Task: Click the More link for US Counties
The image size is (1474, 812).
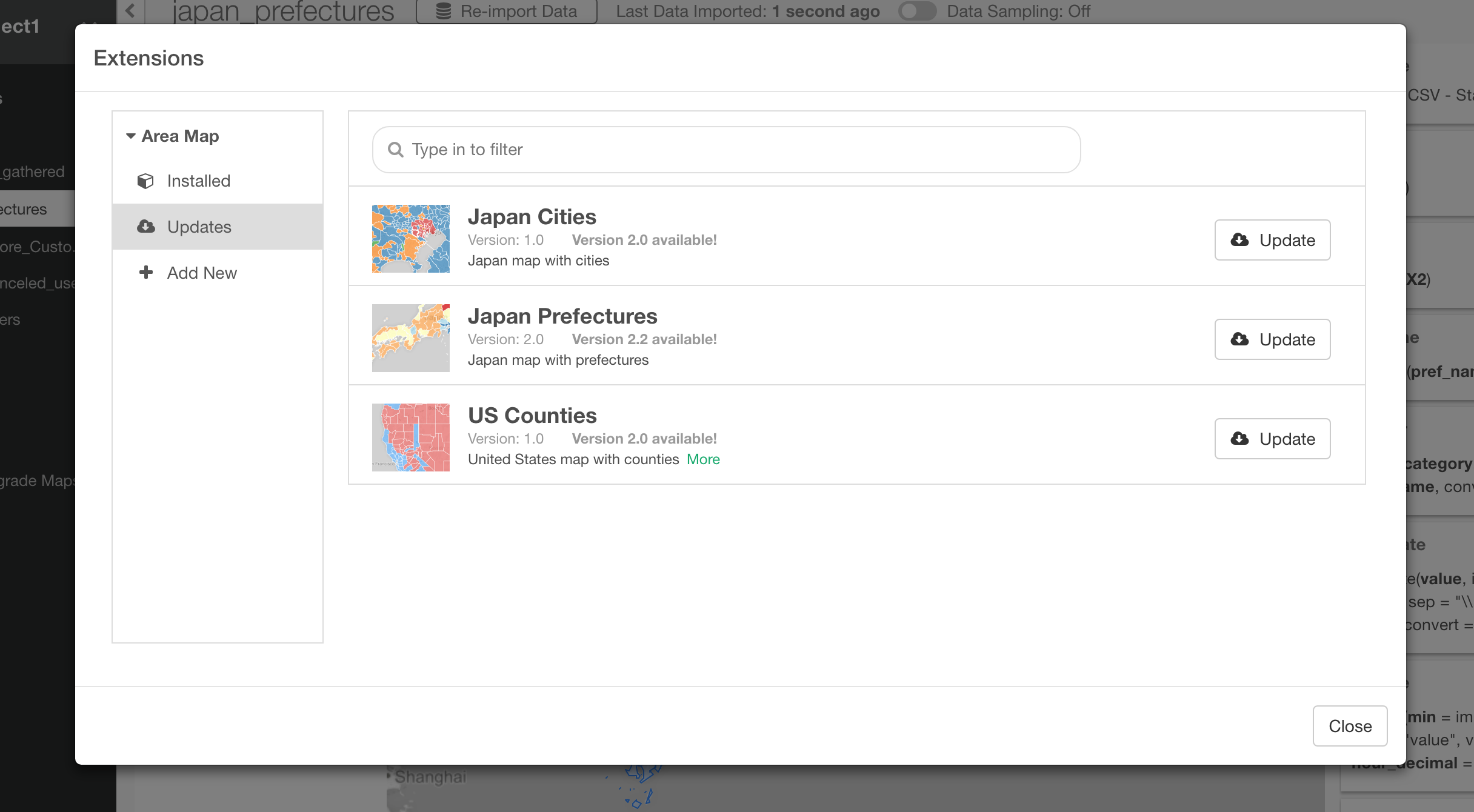Action: coord(703,459)
